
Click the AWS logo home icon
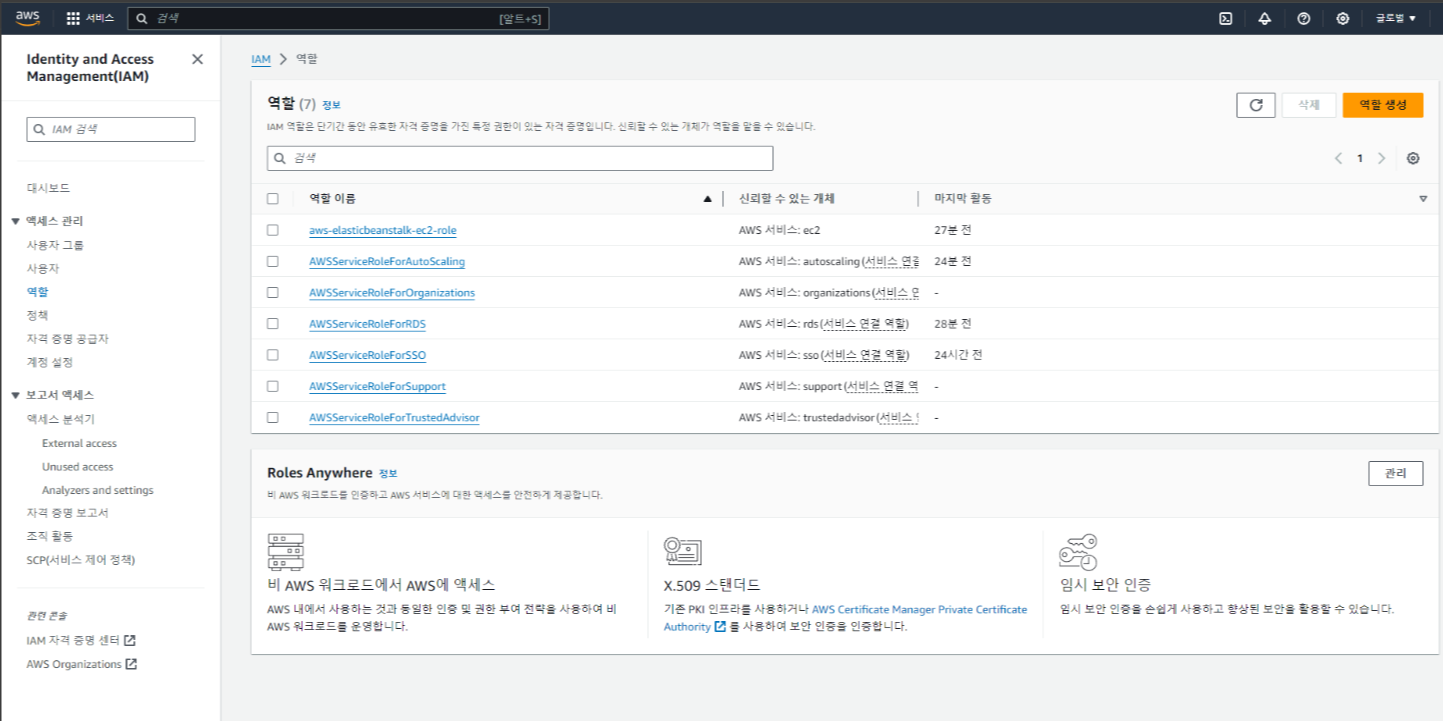(x=28, y=17)
